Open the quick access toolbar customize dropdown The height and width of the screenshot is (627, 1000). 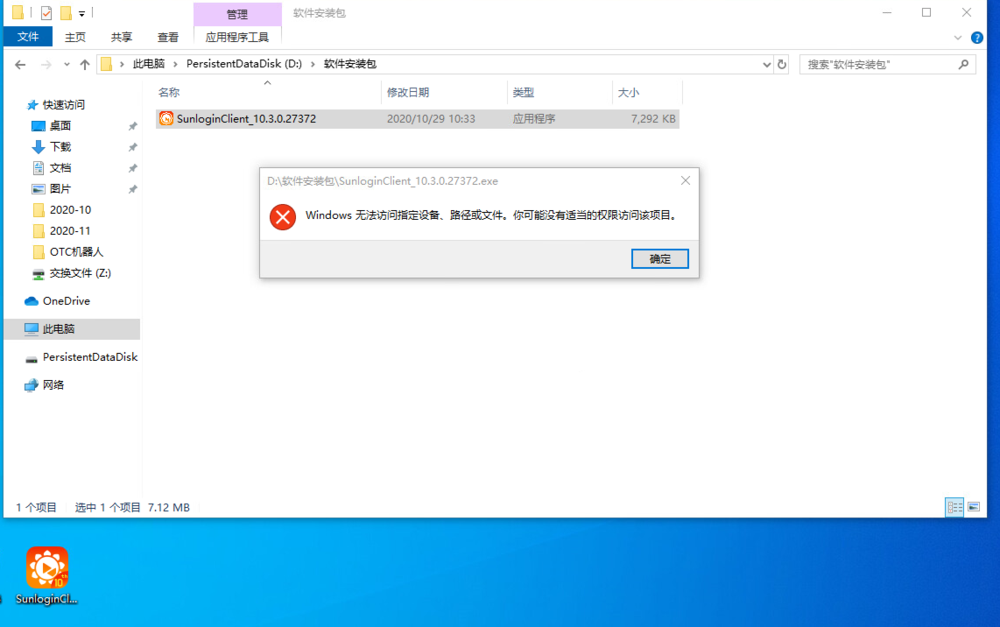tap(82, 13)
